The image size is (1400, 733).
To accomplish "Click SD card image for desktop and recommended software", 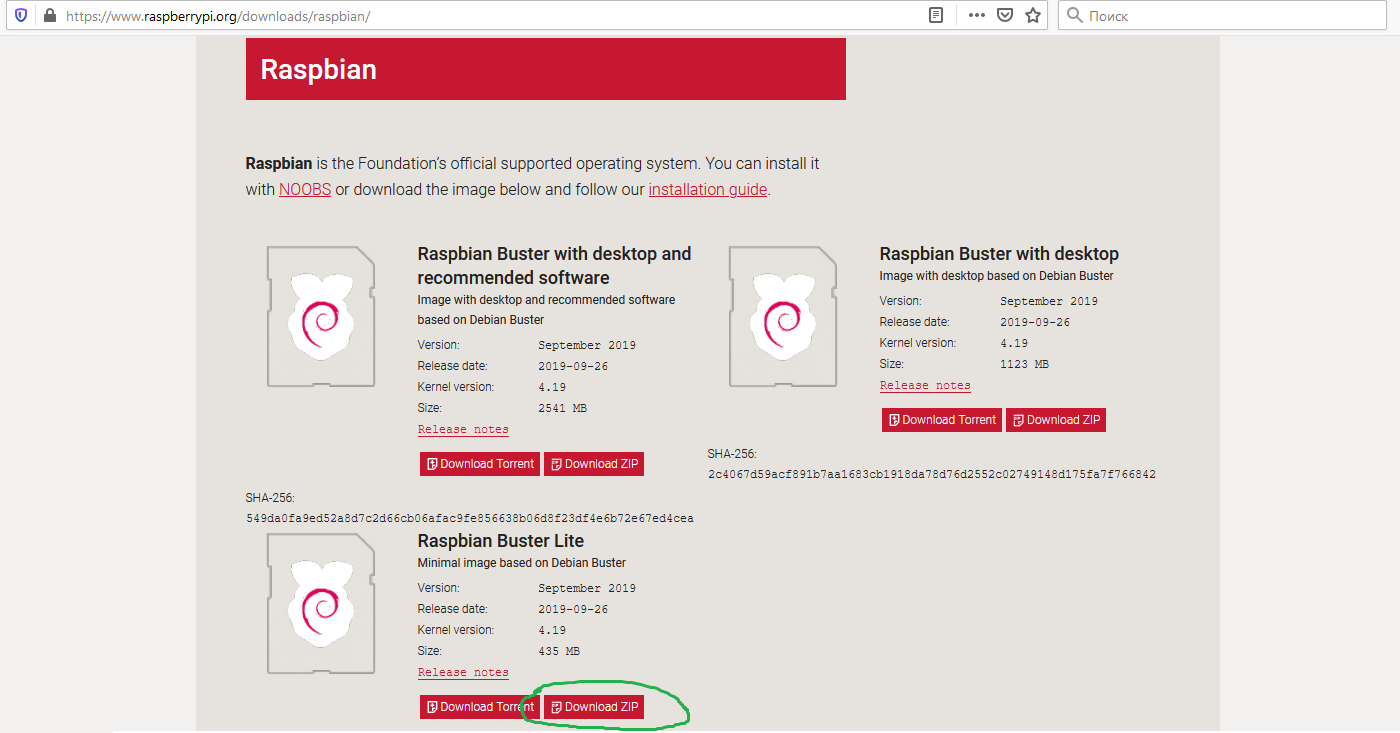I will pos(321,317).
